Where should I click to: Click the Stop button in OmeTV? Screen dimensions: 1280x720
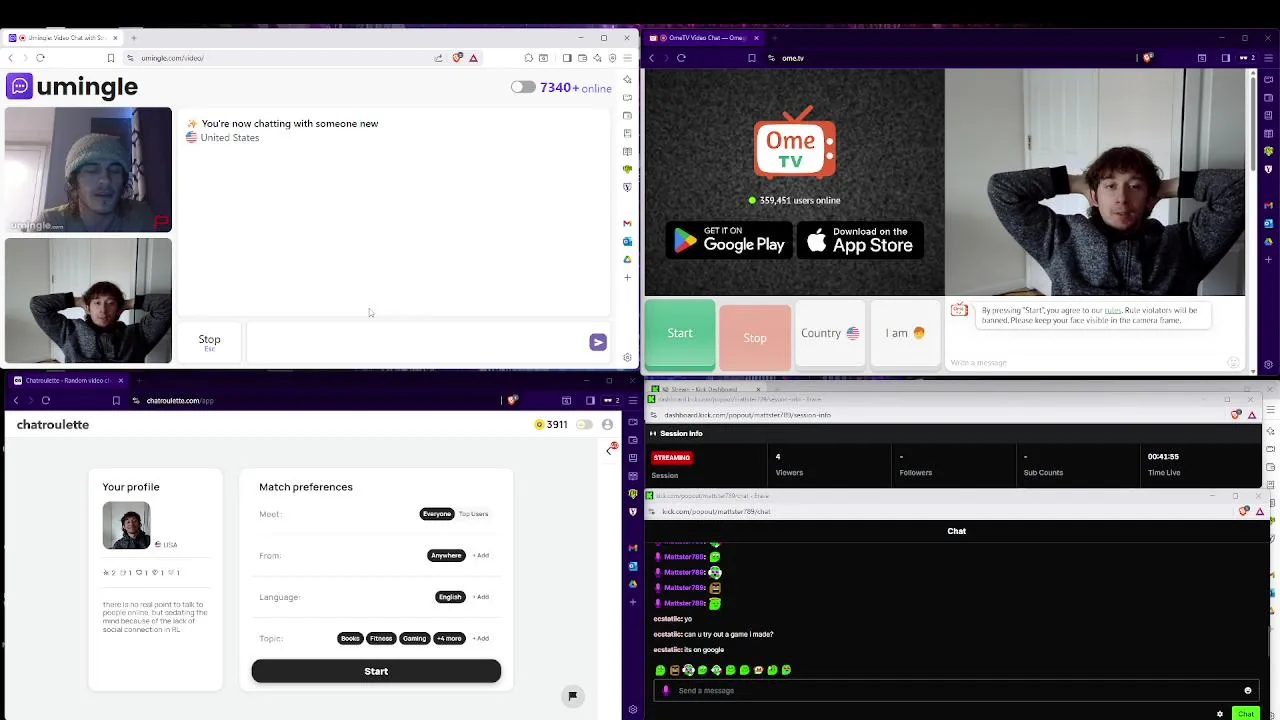click(755, 338)
